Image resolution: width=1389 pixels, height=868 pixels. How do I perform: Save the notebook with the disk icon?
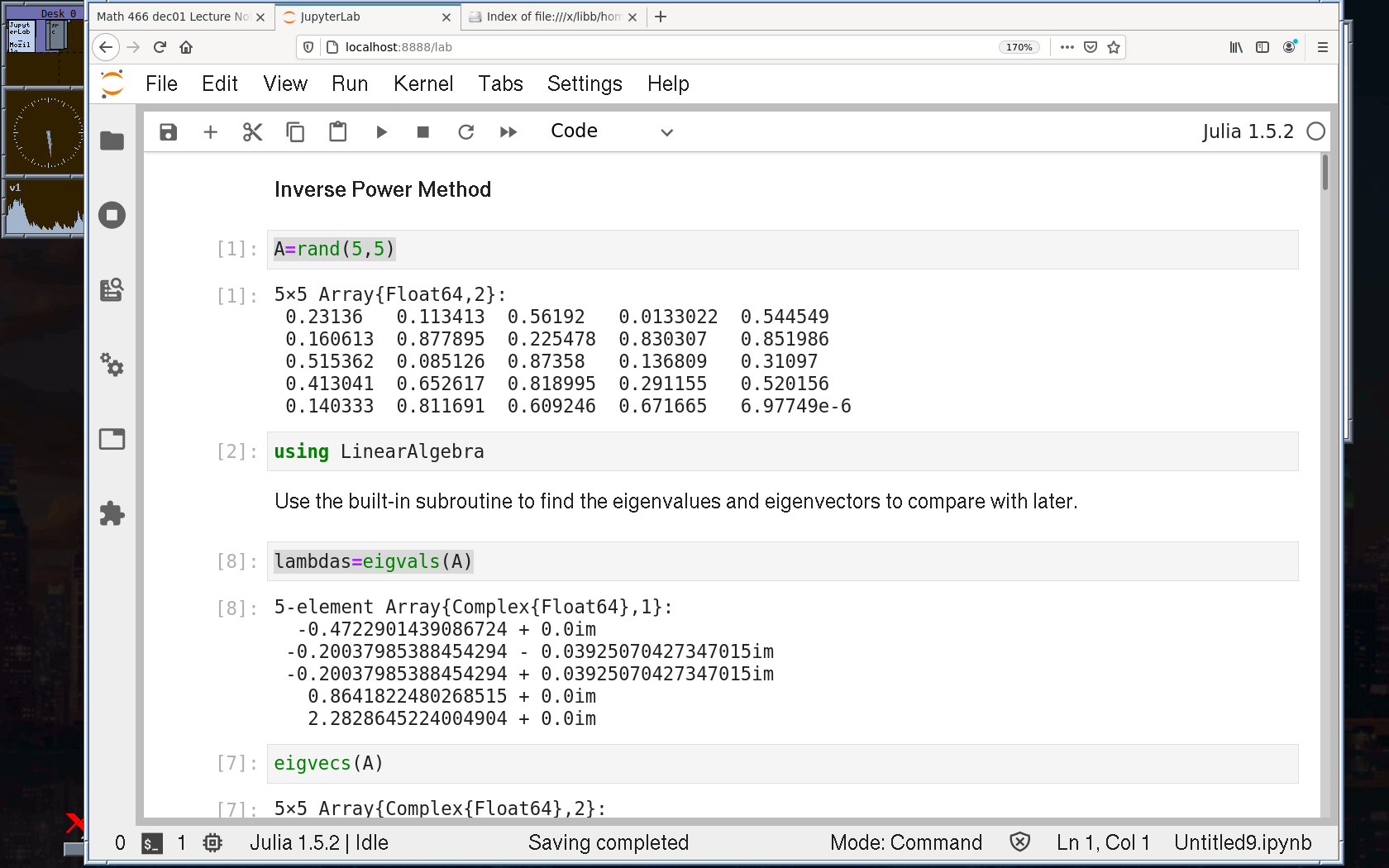(x=168, y=132)
